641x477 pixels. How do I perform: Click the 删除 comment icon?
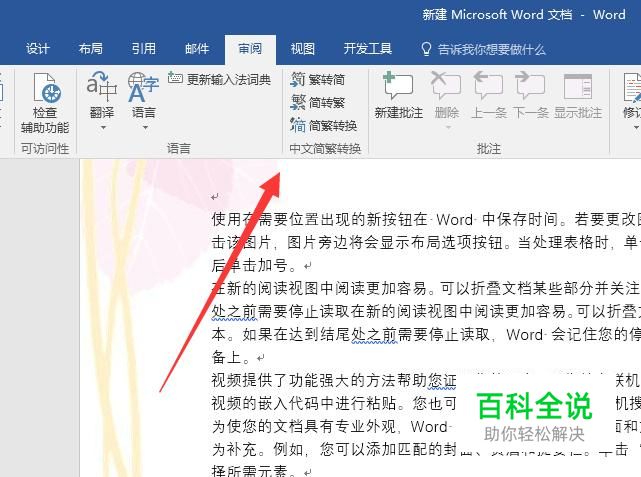(446, 86)
